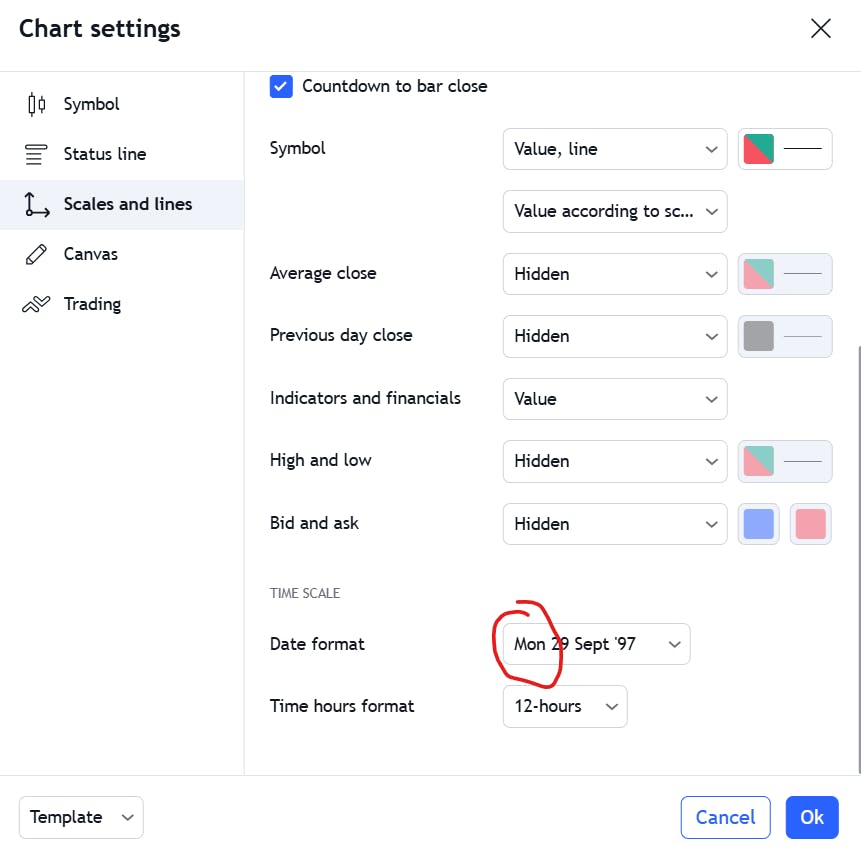Open the Average close visibility dropdown
This screenshot has height=855, width=861.
pos(614,274)
